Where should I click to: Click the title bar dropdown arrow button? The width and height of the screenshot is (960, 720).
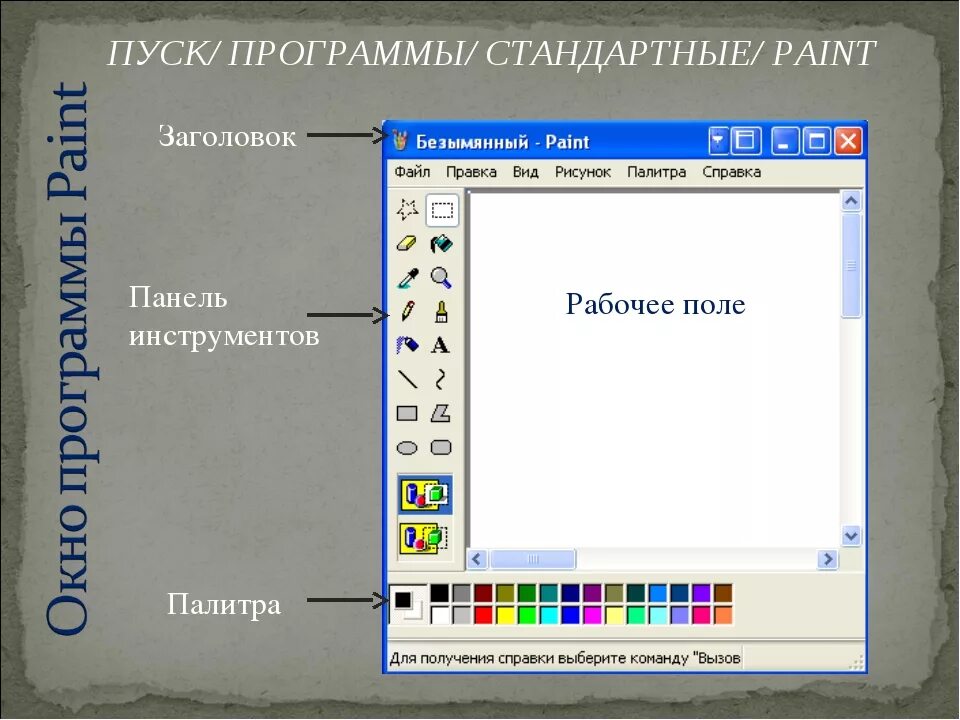(718, 141)
